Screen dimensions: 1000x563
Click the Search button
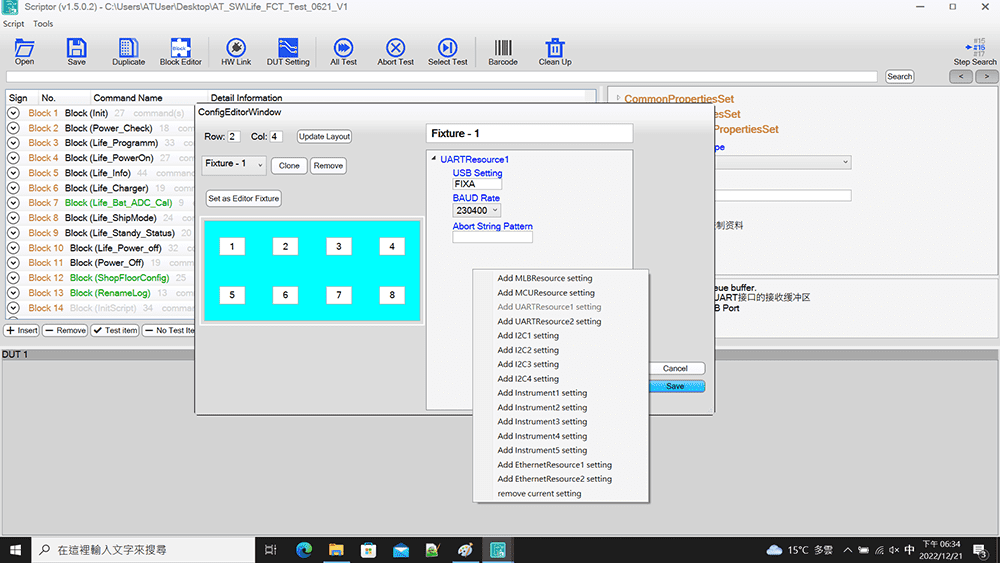click(899, 77)
